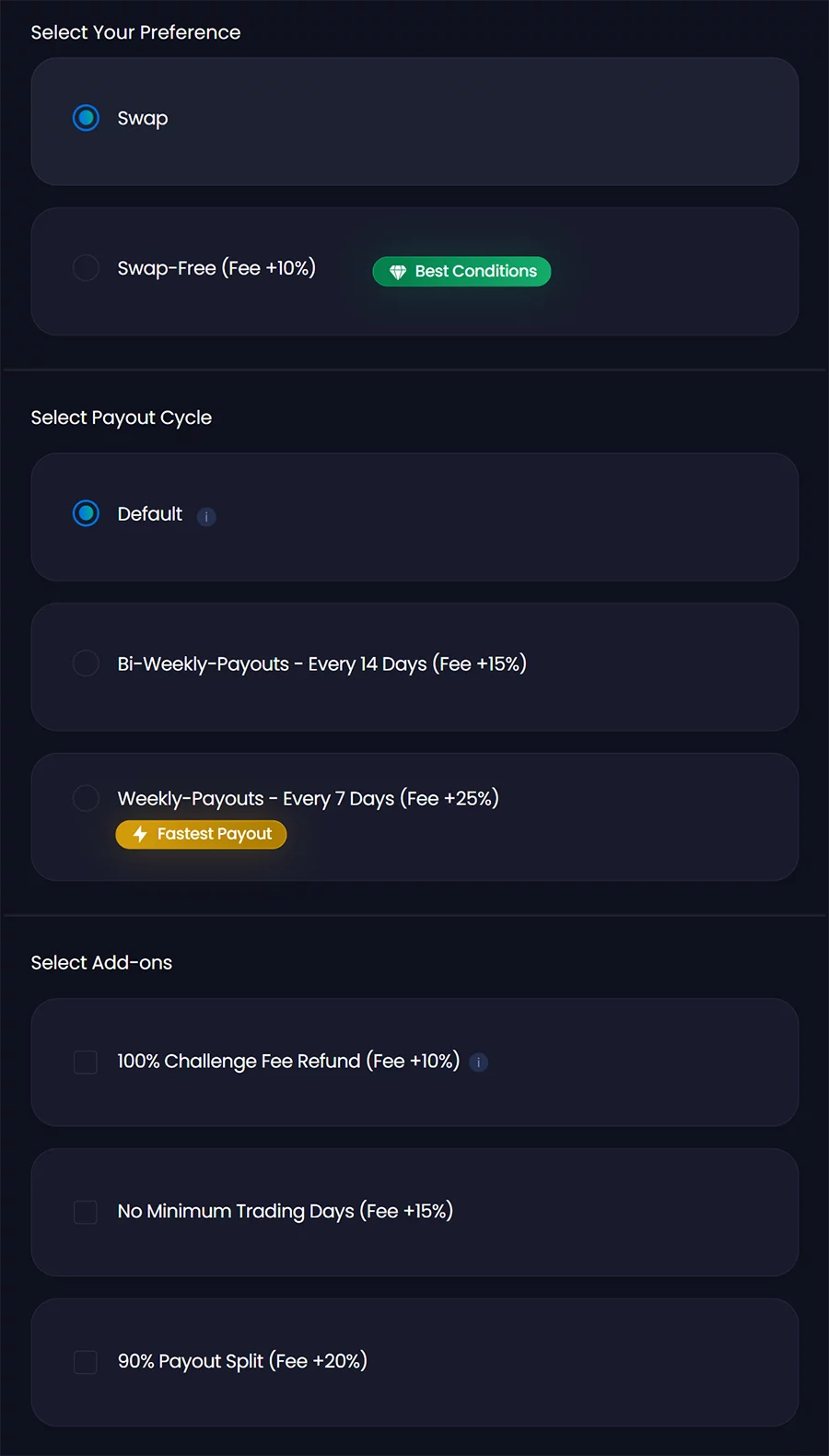Choose the Swap-Free (Fee +10%) radio option
Image resolution: width=829 pixels, height=1456 pixels.
click(x=86, y=268)
